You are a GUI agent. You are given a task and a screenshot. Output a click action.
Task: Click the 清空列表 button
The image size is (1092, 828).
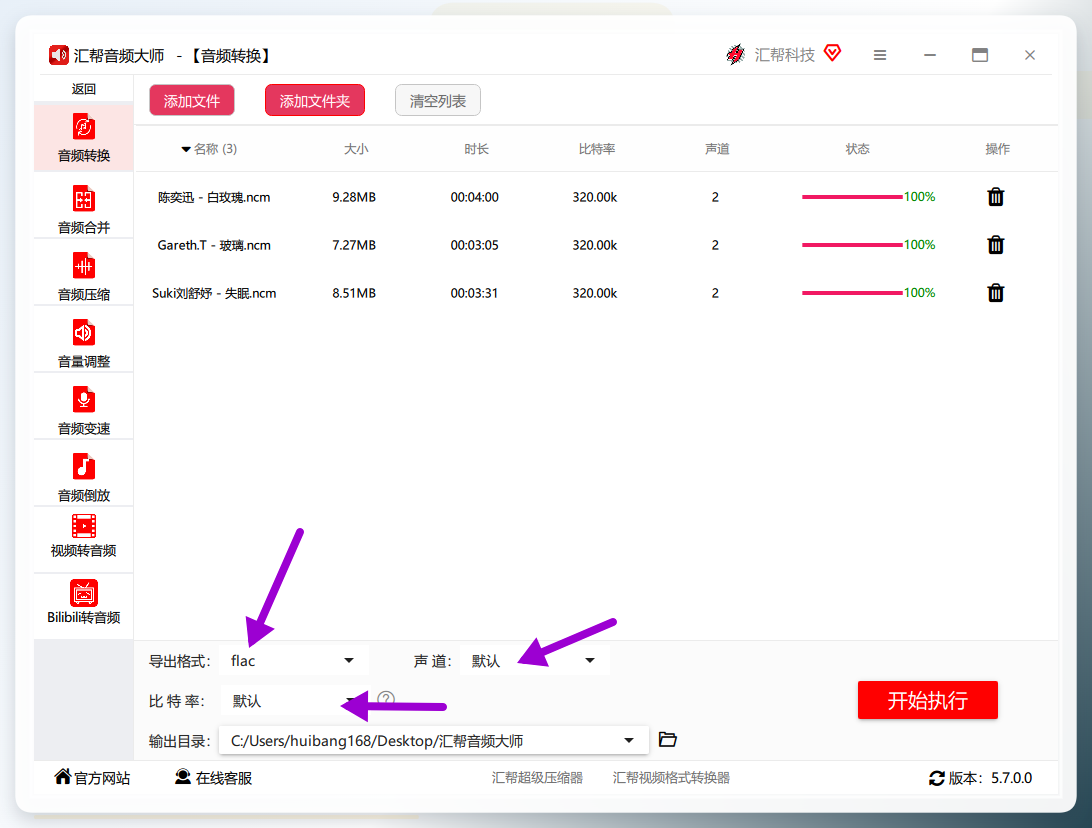pos(437,101)
